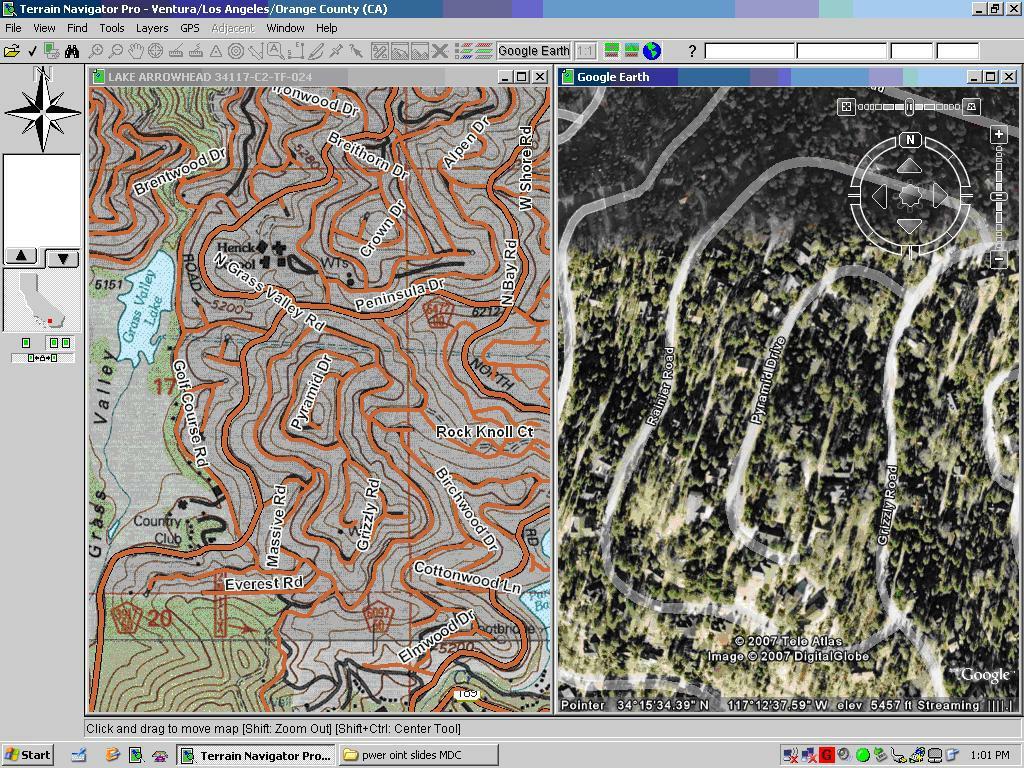This screenshot has width=1024, height=768.
Task: Click the help question mark icon
Action: (692, 51)
